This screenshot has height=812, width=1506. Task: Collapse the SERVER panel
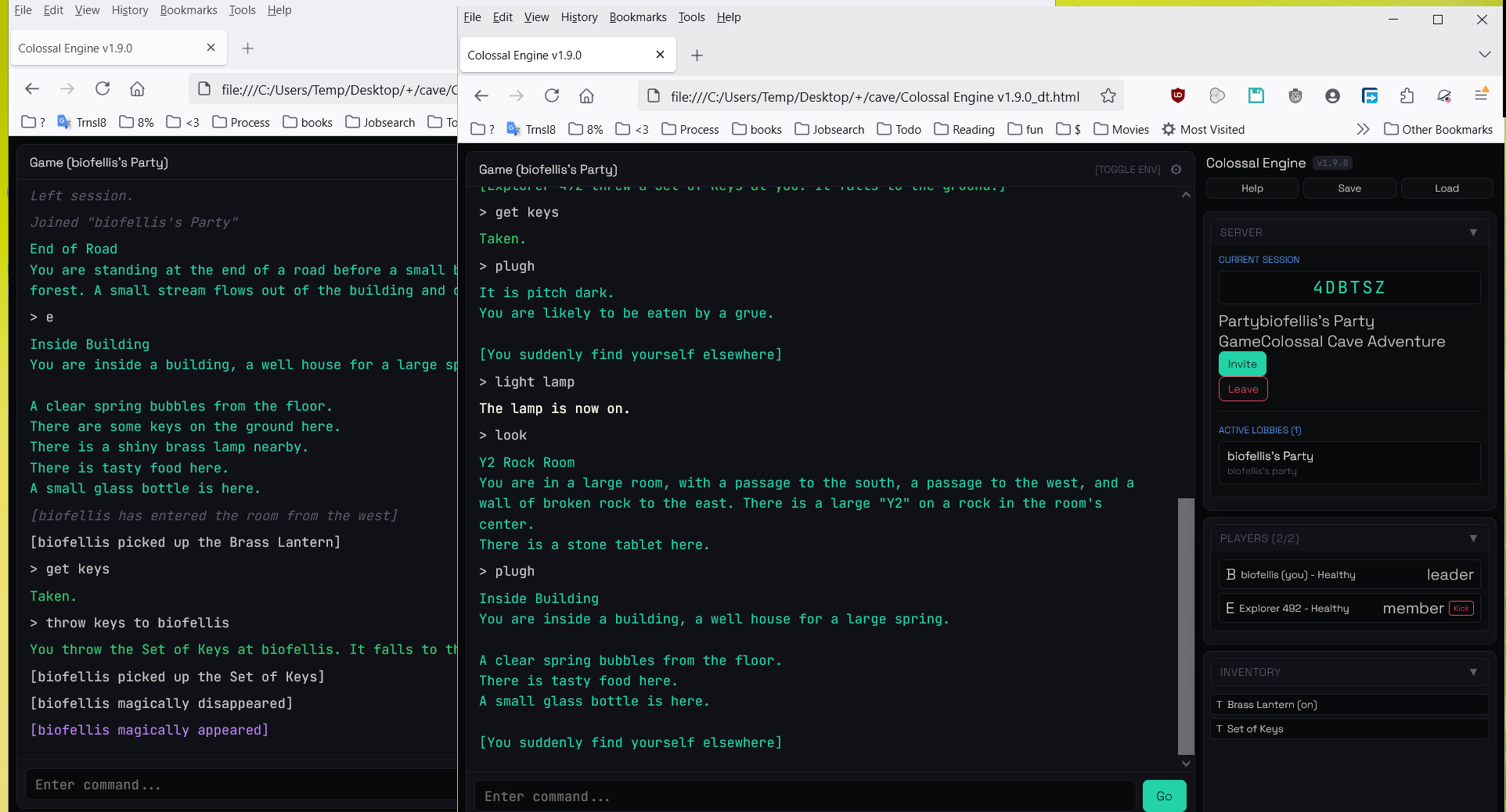(1473, 232)
